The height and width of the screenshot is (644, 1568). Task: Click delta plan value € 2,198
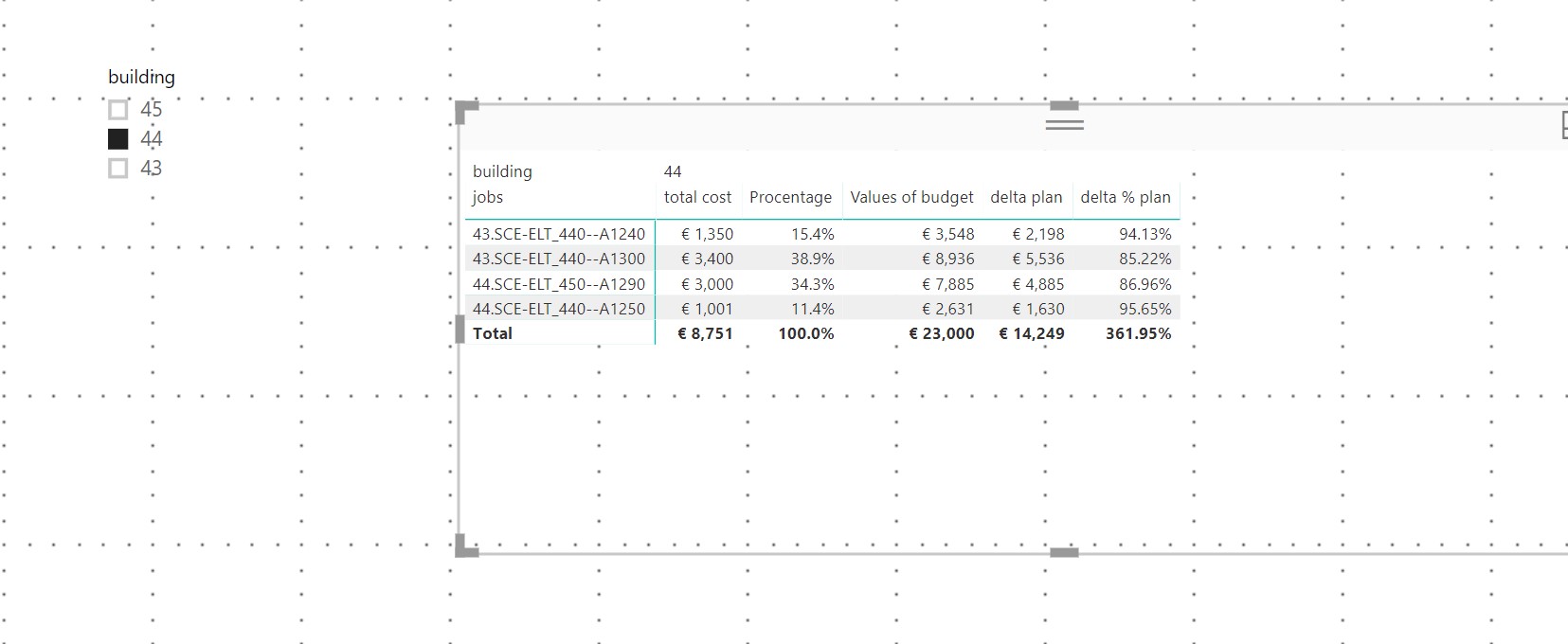[1038, 234]
